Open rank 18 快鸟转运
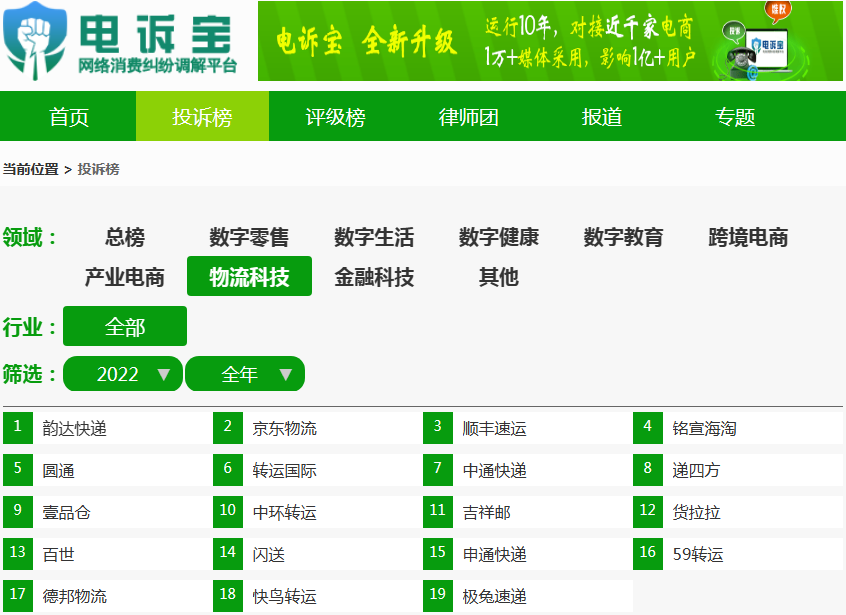The height and width of the screenshot is (615, 846). 318,596
